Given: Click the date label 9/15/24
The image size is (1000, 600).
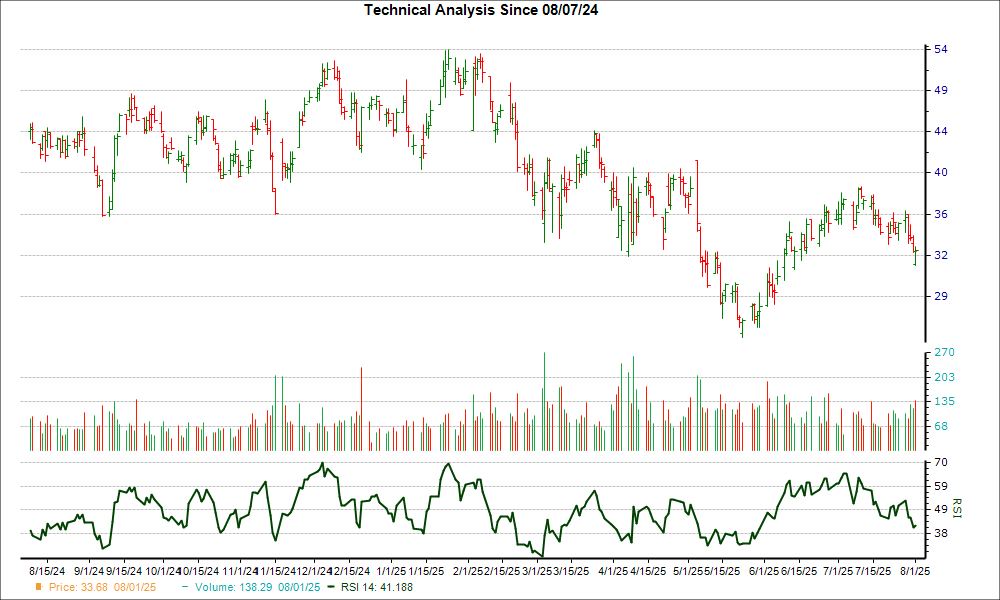Looking at the screenshot, I should tap(124, 571).
